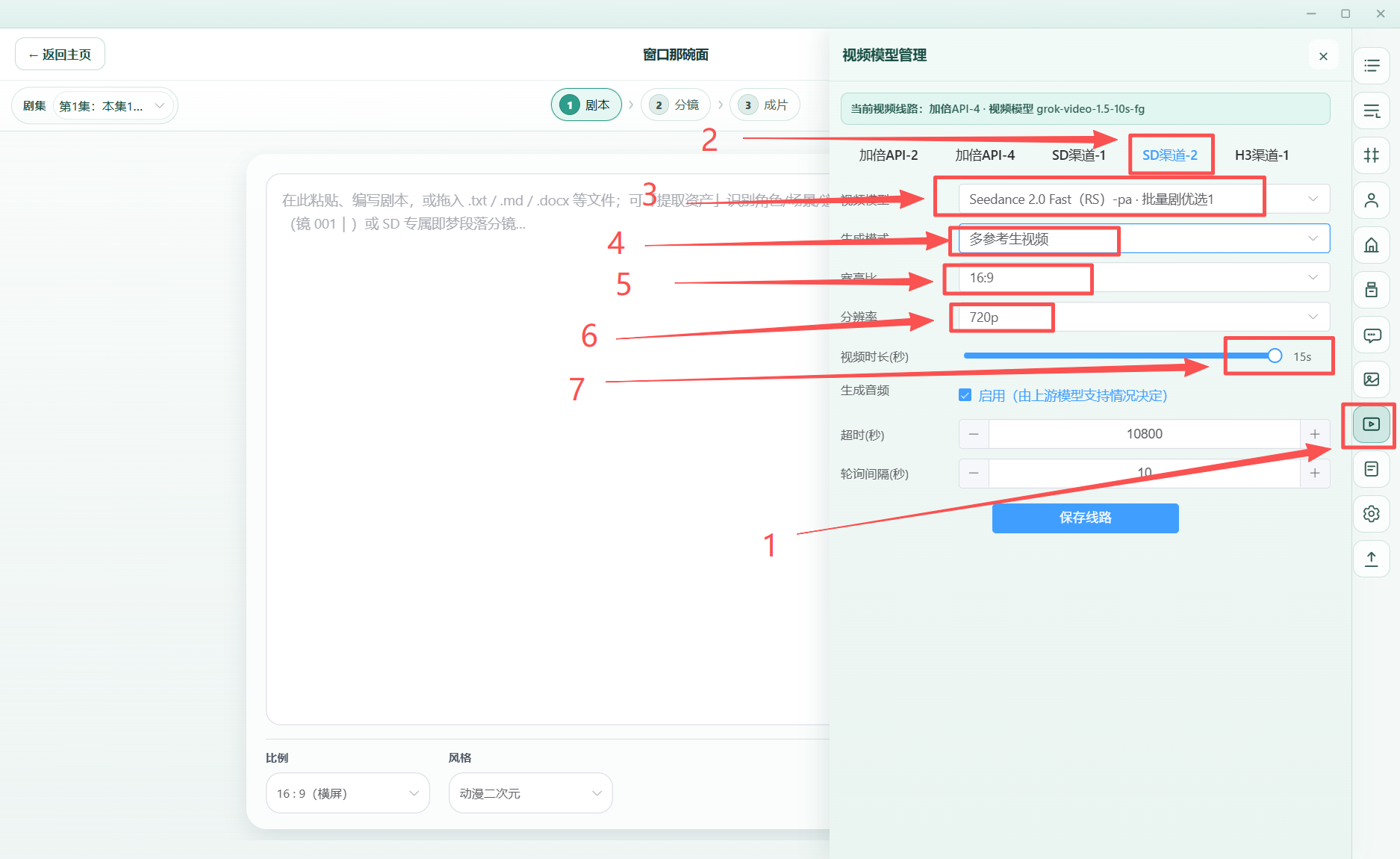Image resolution: width=1400 pixels, height=859 pixels.
Task: Increase the 轮询间隔(秒) value with plus
Action: (1315, 473)
